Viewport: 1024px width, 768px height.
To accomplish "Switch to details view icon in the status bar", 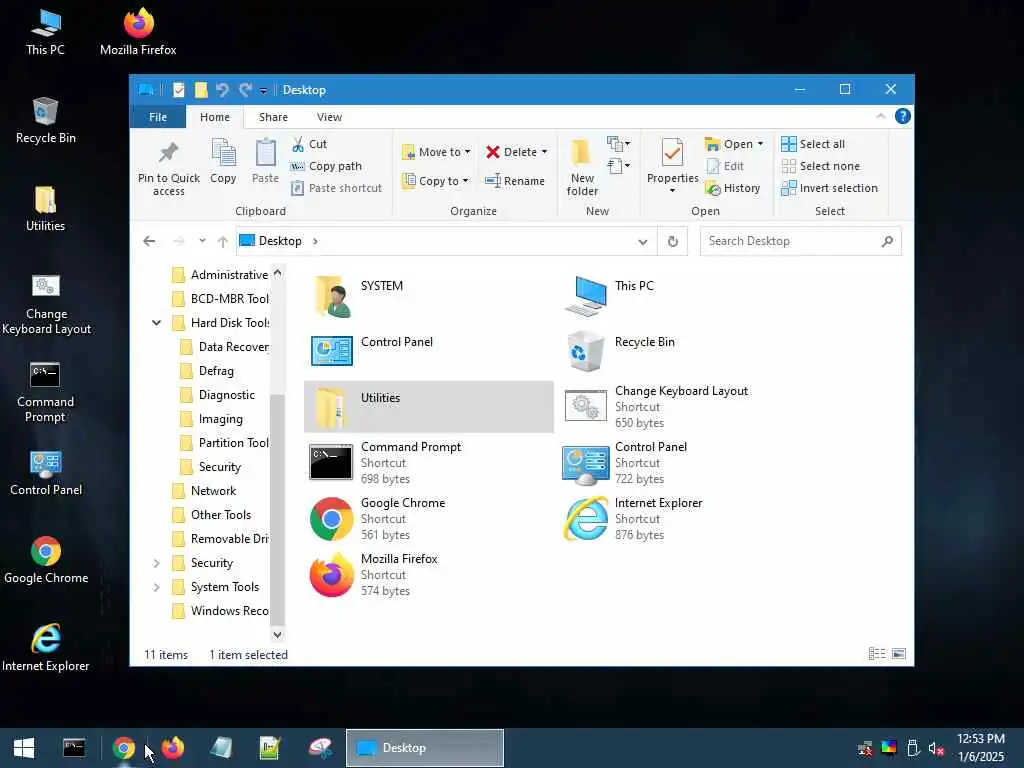I will [x=877, y=654].
